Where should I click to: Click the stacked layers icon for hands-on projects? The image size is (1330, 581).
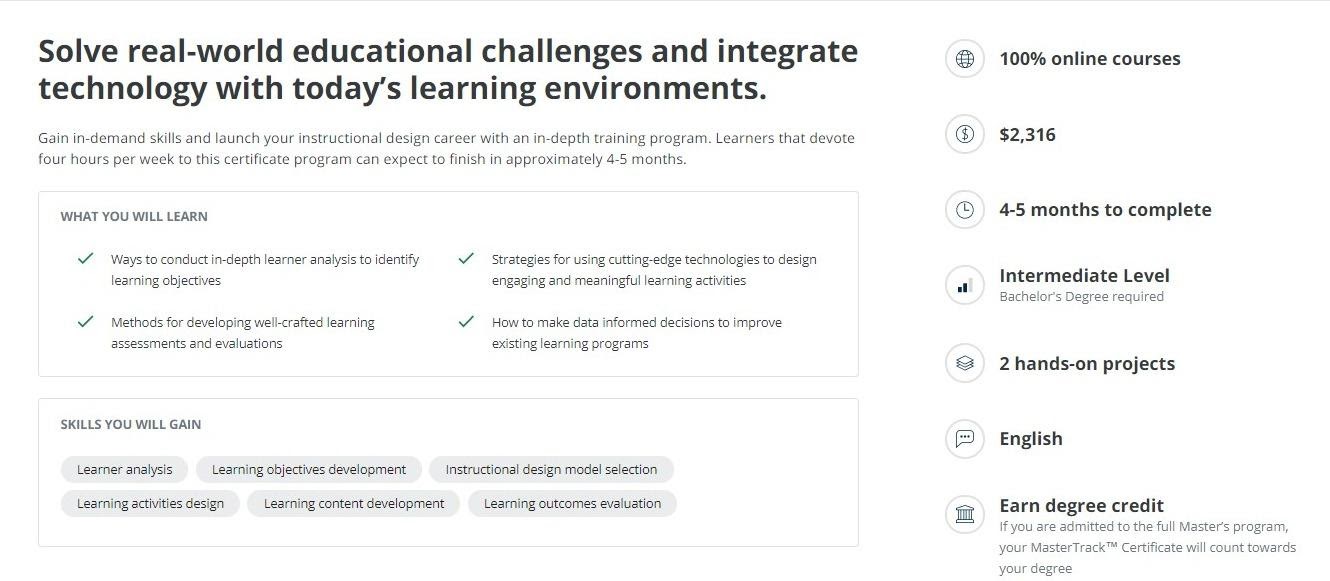(965, 364)
